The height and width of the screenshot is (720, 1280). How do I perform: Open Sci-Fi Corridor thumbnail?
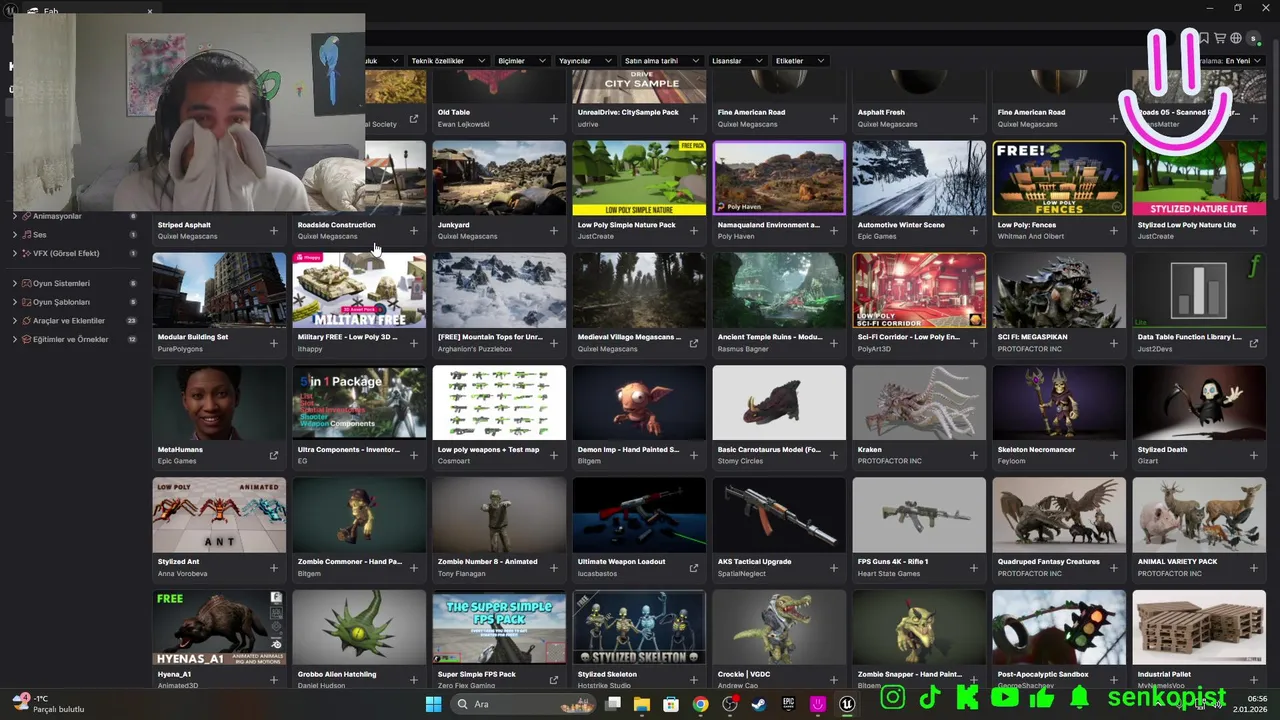tap(919, 290)
